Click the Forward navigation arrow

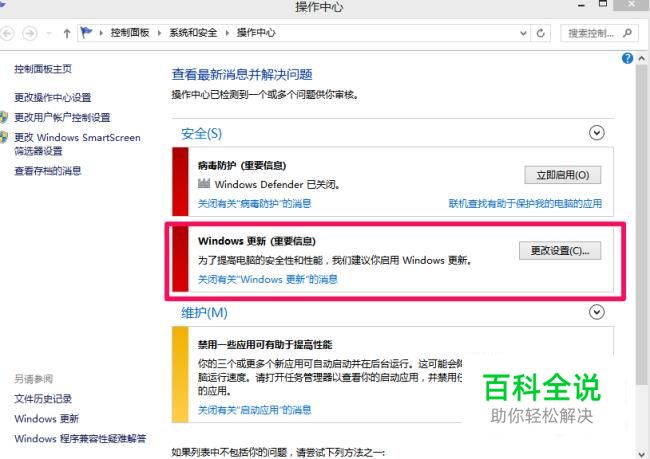29,33
